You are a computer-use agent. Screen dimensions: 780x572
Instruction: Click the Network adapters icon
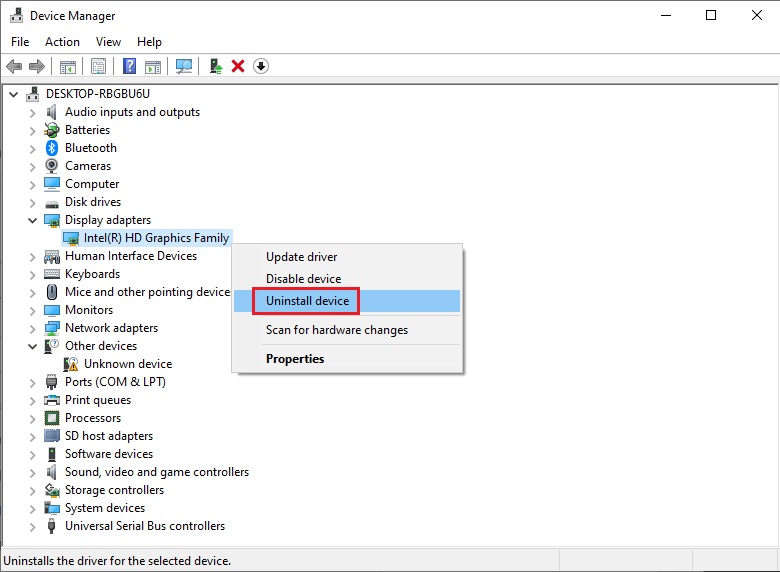(52, 328)
